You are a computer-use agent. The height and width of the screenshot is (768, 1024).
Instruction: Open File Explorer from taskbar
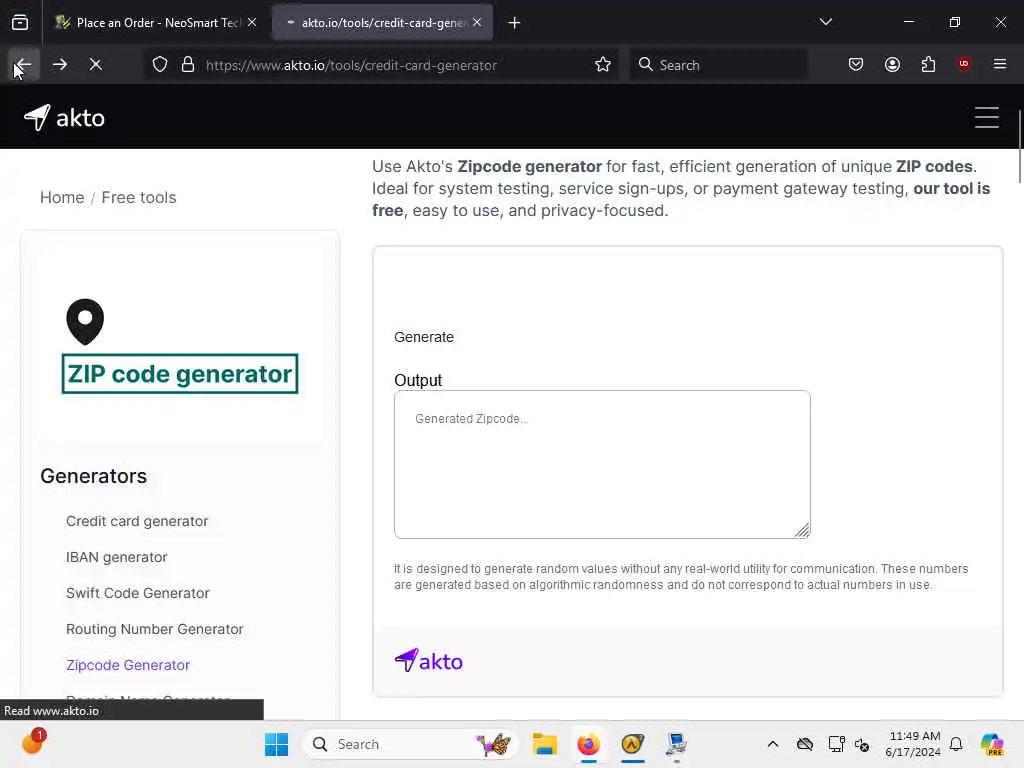544,744
